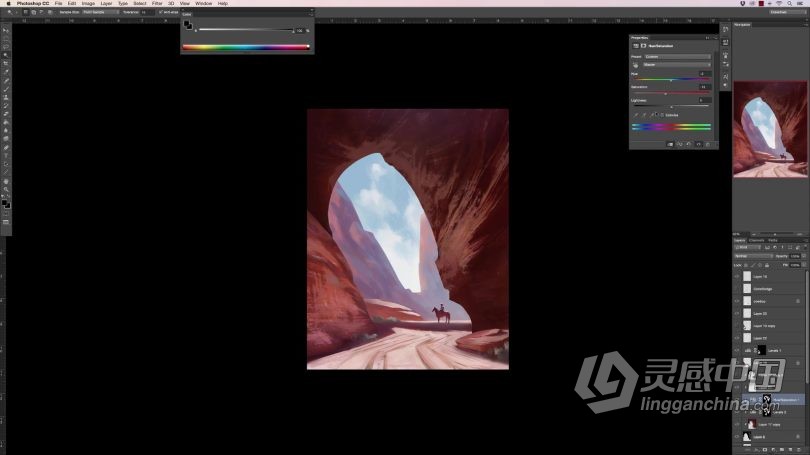The width and height of the screenshot is (810, 455).
Task: Toggle visibility of the cowboy layer
Action: tap(737, 301)
